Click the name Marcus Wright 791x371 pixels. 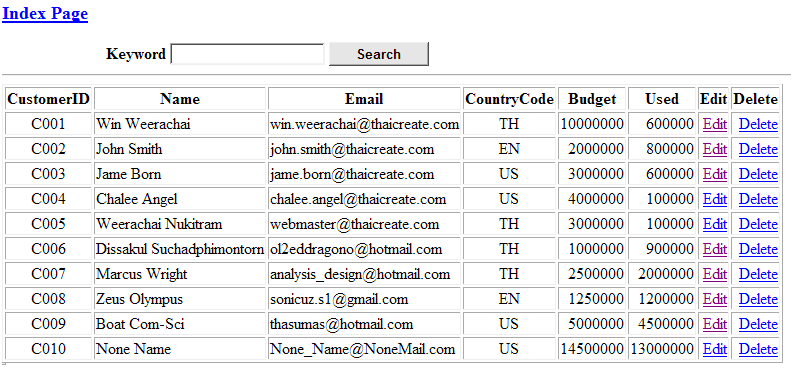141,274
